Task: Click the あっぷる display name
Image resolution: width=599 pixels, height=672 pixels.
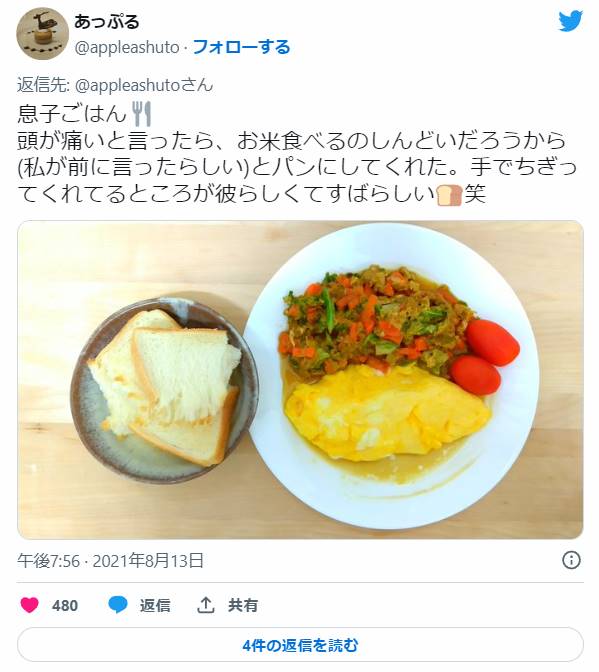Action: [107, 21]
